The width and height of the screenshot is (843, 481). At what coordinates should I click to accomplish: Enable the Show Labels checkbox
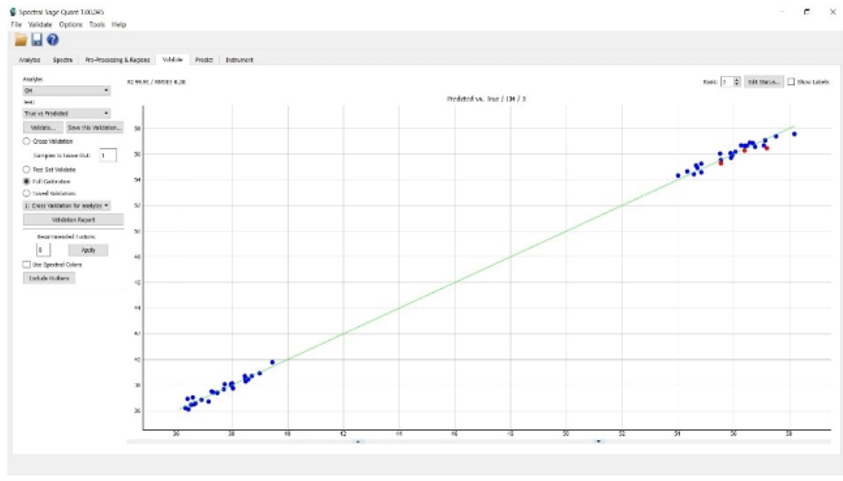click(x=791, y=82)
